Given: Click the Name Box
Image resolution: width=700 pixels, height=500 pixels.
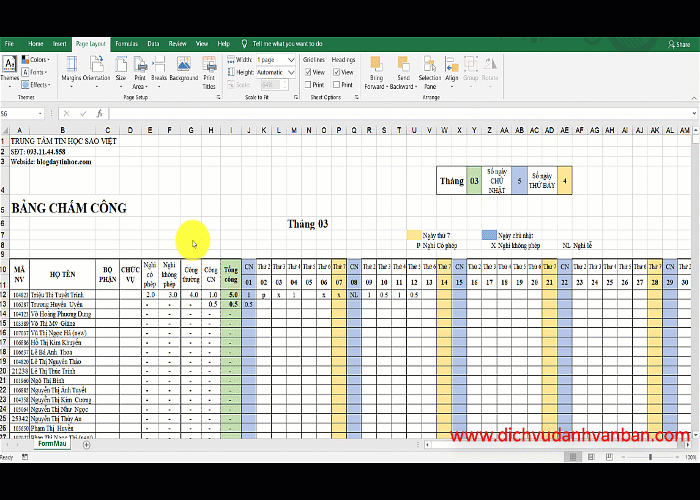Looking at the screenshot, I should [x=18, y=114].
